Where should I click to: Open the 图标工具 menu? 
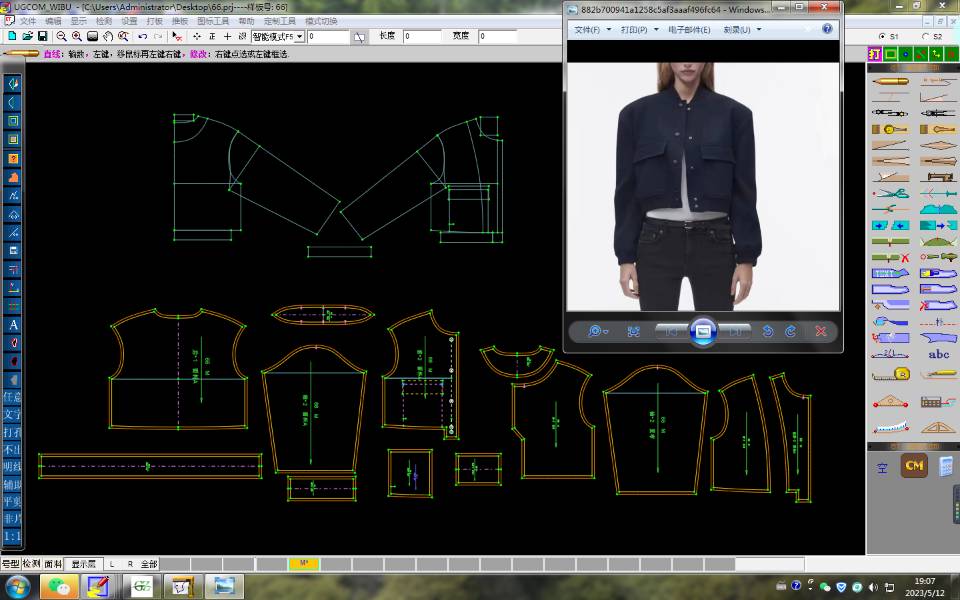212,20
